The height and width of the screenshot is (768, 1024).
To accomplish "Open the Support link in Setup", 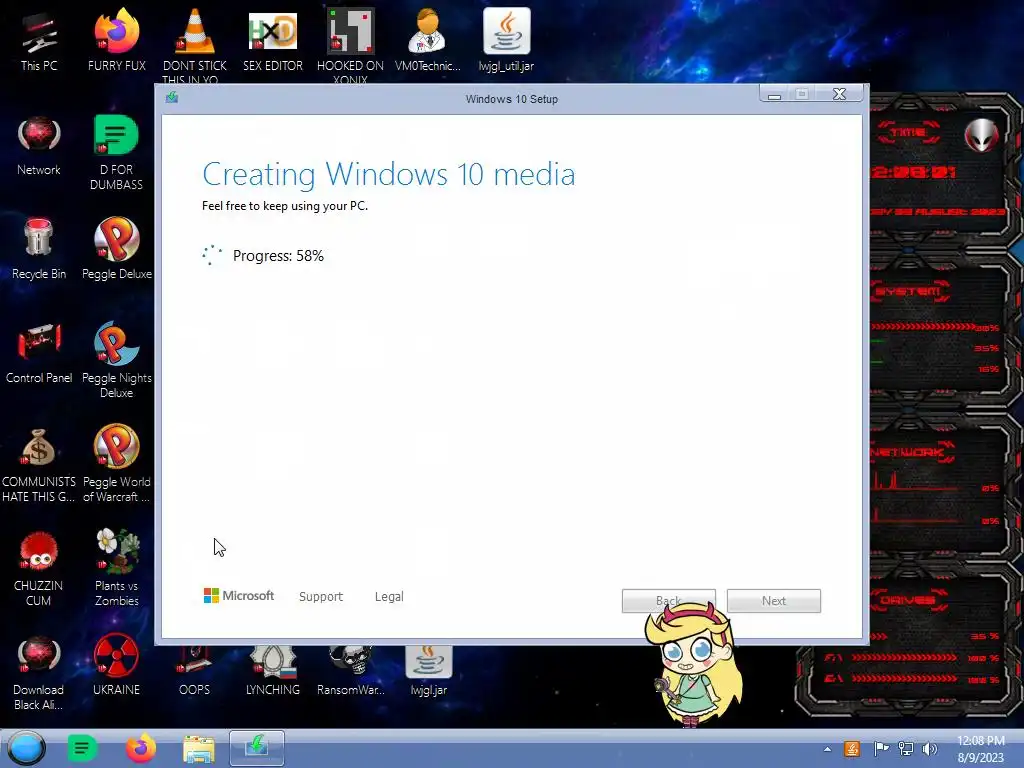I will click(321, 596).
